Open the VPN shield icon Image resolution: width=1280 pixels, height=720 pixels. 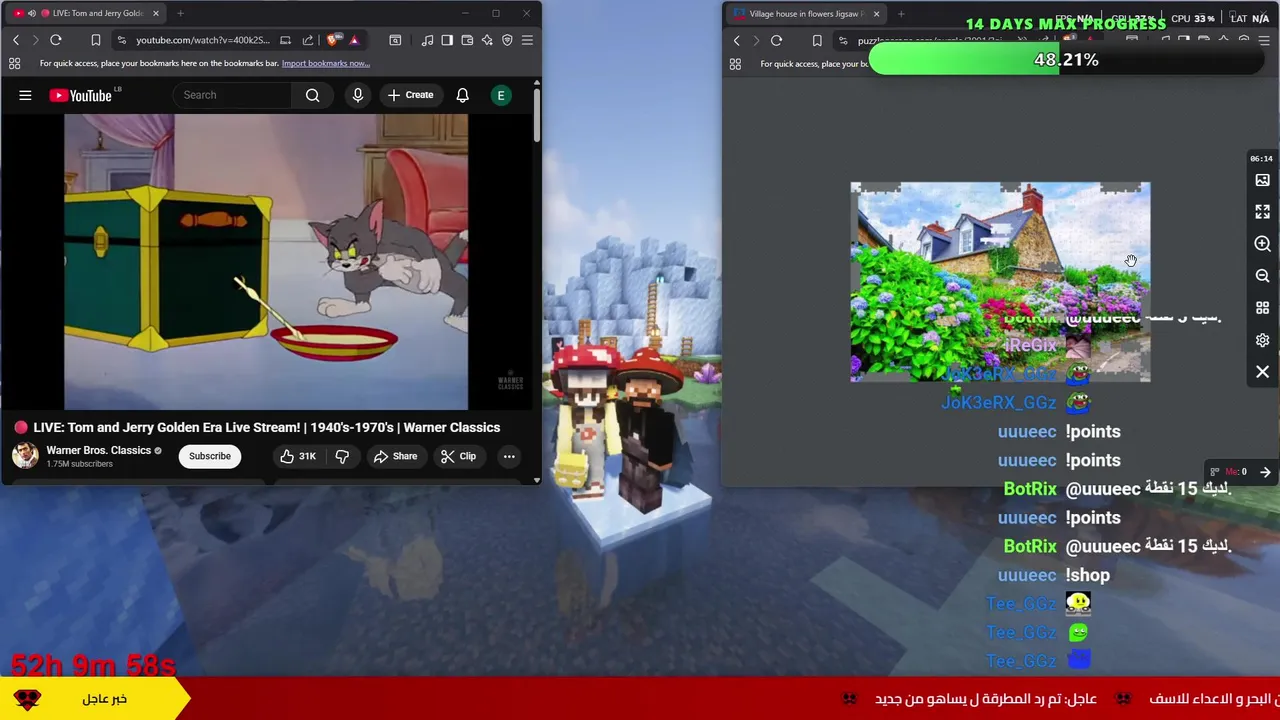click(507, 40)
